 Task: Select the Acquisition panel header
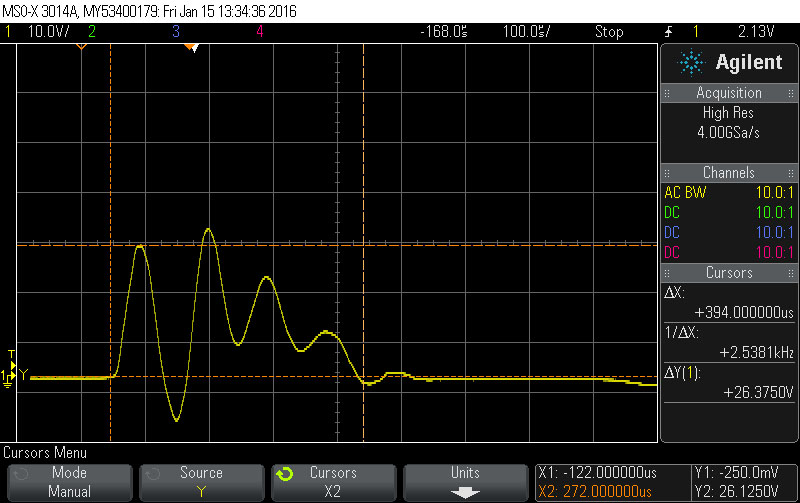click(729, 93)
